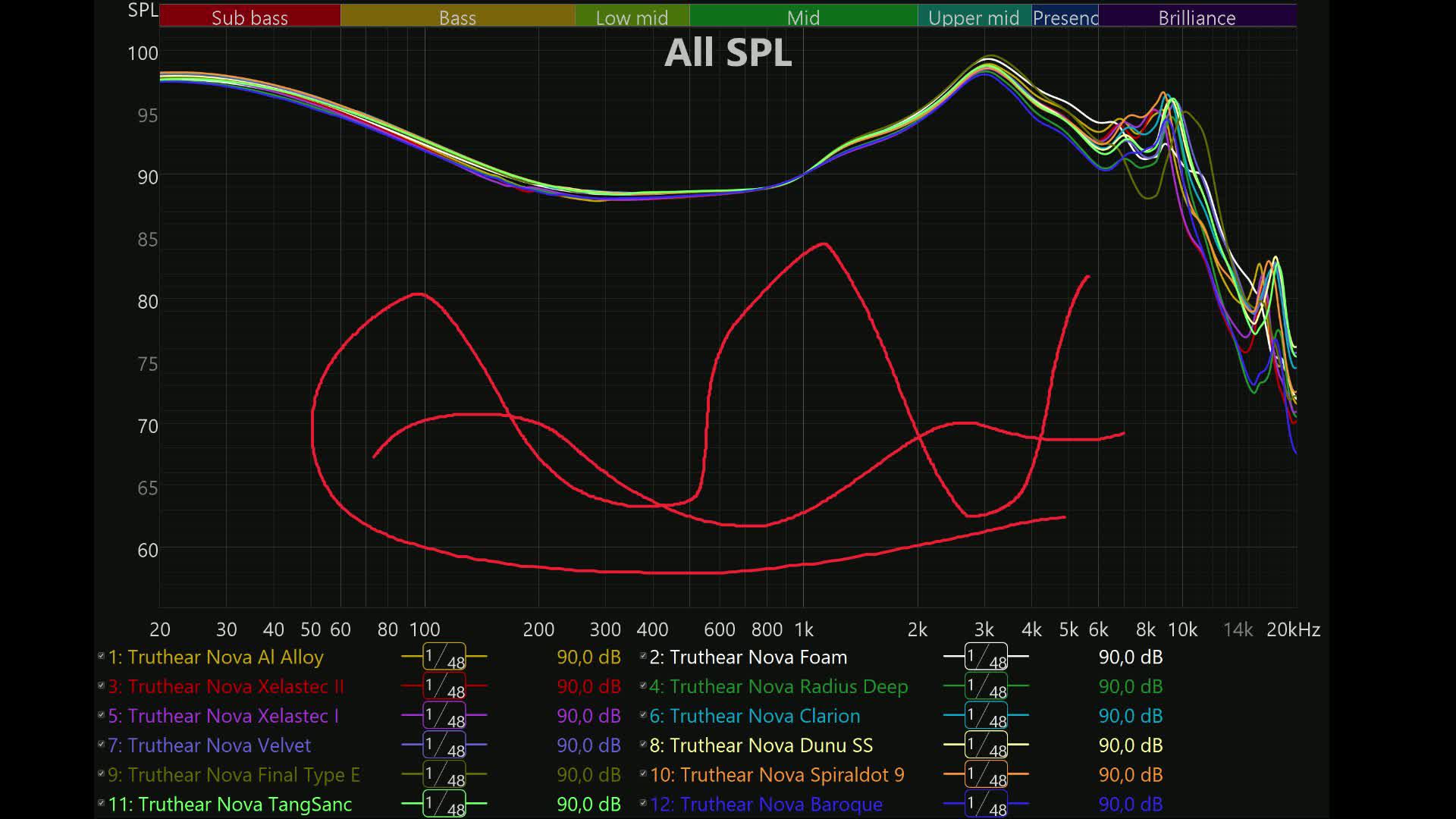This screenshot has height=819, width=1456.
Task: Select the '1: Truthear Nova Al Alloy' legend label
Action: click(216, 657)
